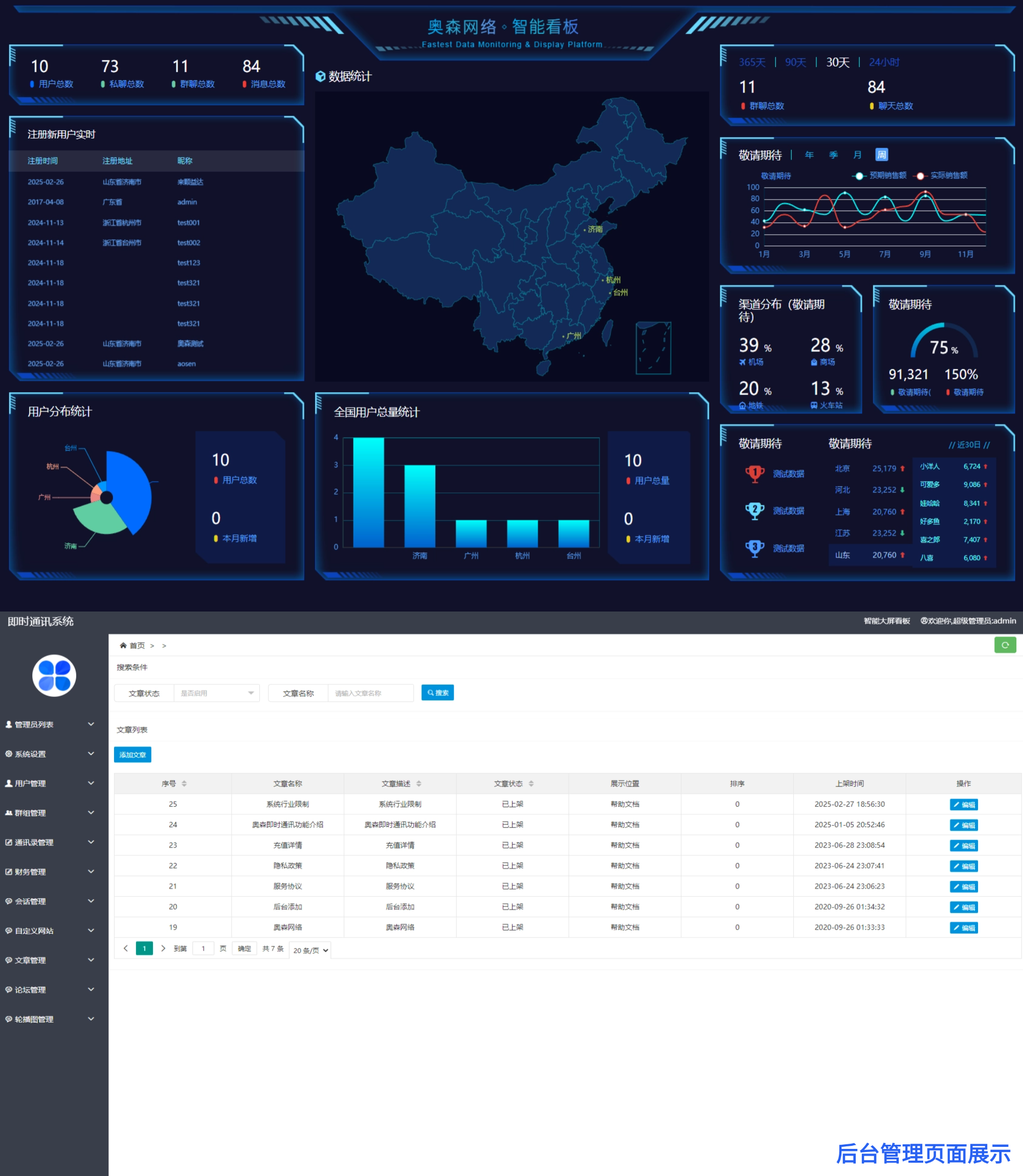Click the 会话管理 sidebar chevron
This screenshot has width=1023, height=1176.
tap(91, 901)
